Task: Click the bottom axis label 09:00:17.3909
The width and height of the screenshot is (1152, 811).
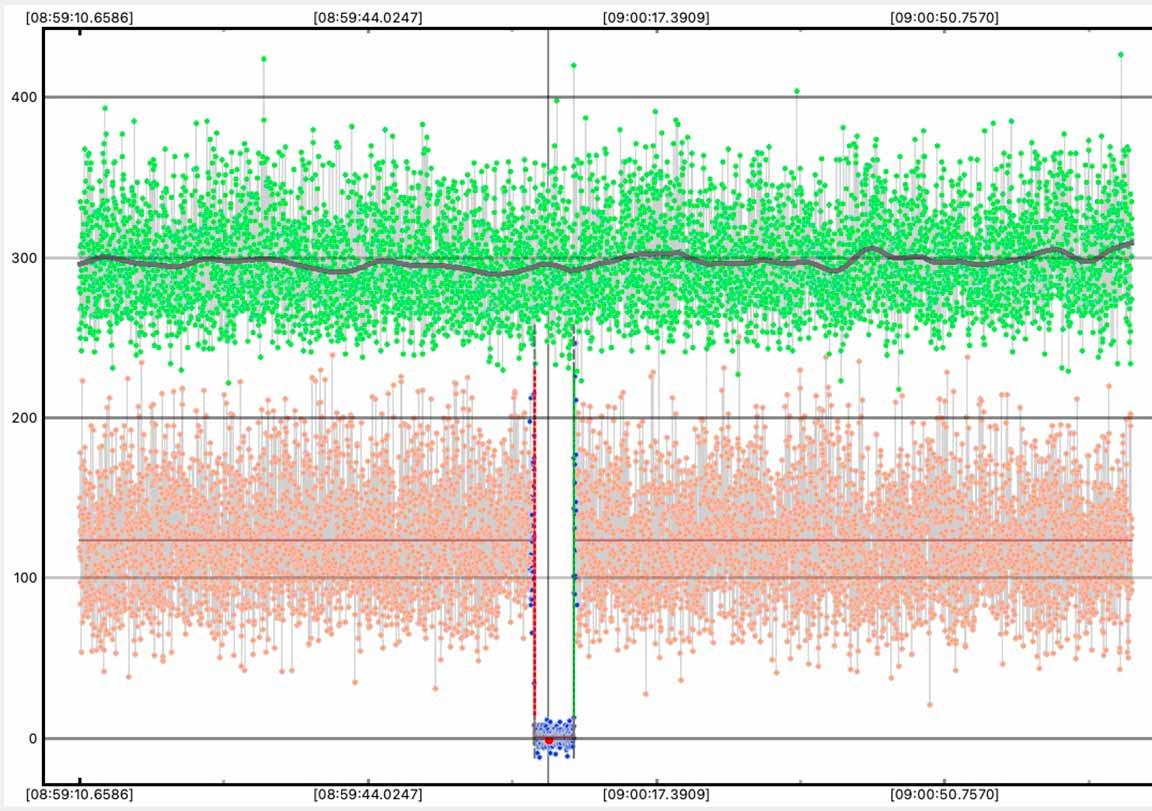Action: pos(656,794)
